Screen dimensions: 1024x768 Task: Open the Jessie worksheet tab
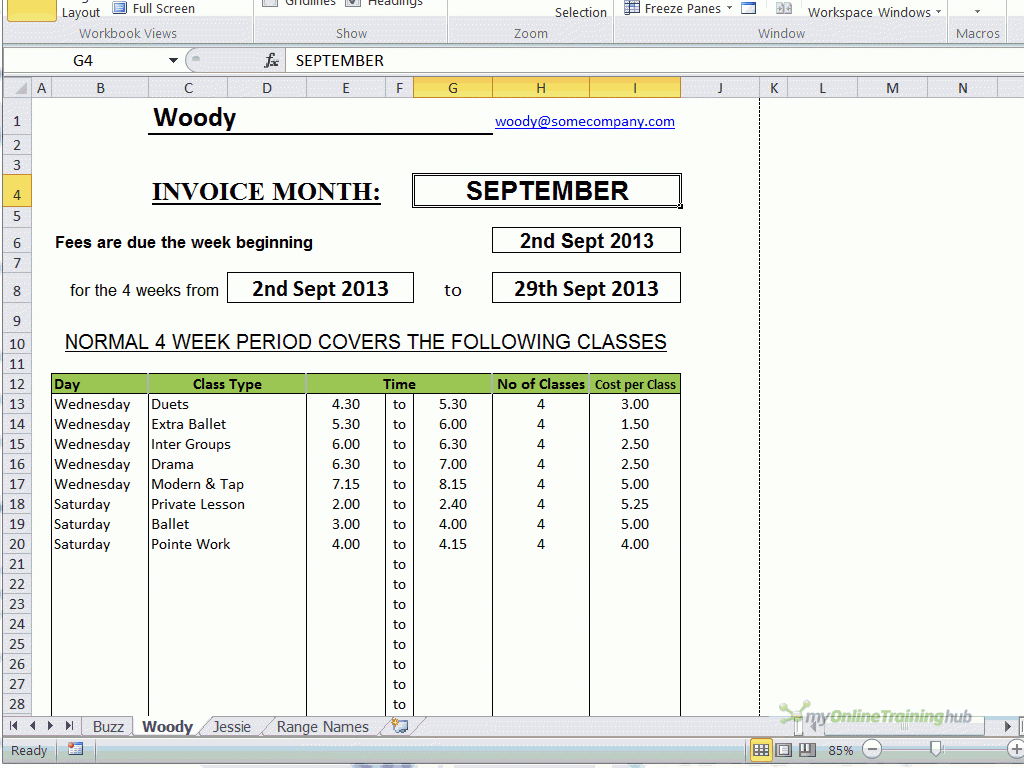[231, 727]
